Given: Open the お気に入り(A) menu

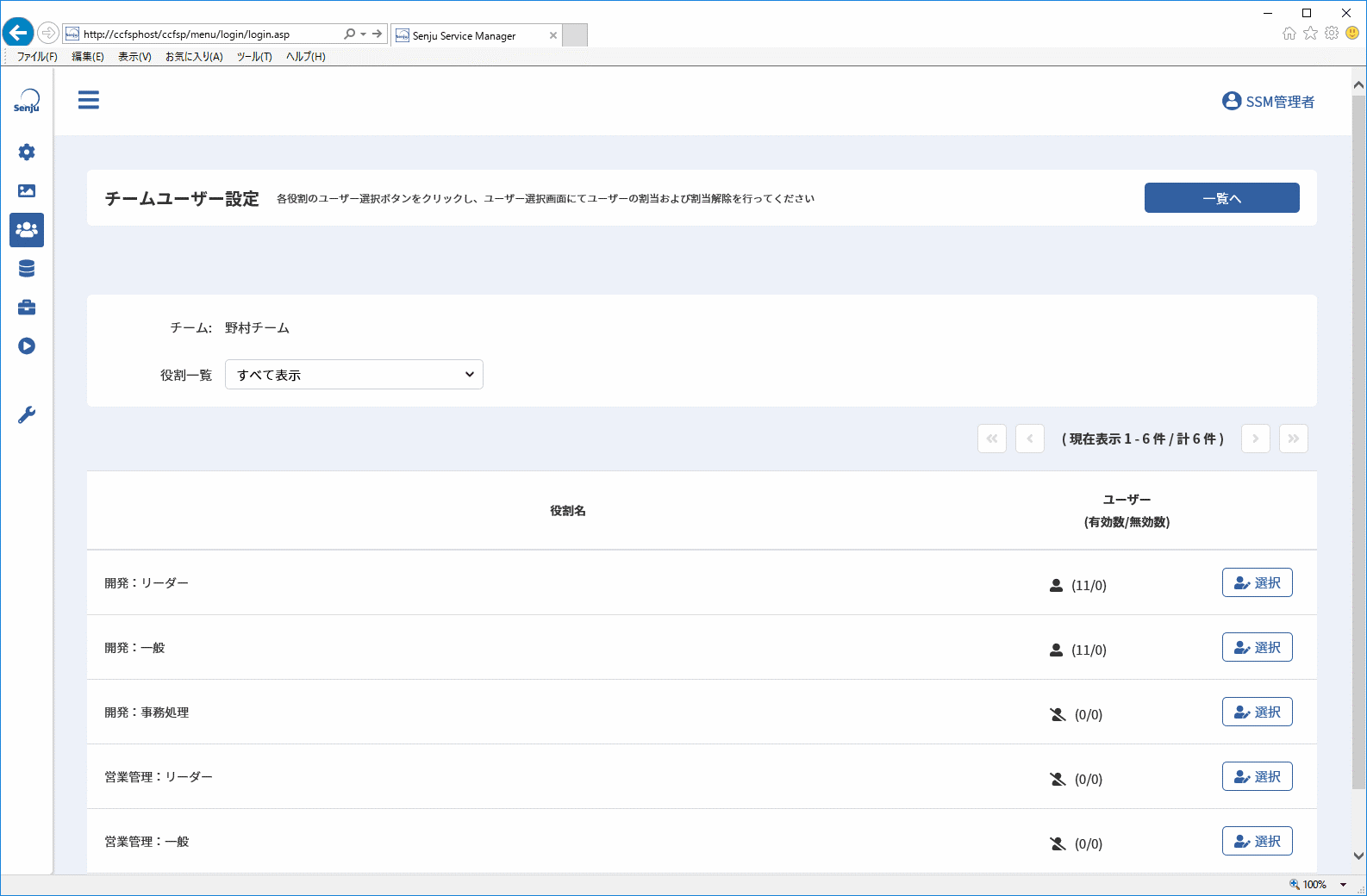Looking at the screenshot, I should tap(194, 57).
